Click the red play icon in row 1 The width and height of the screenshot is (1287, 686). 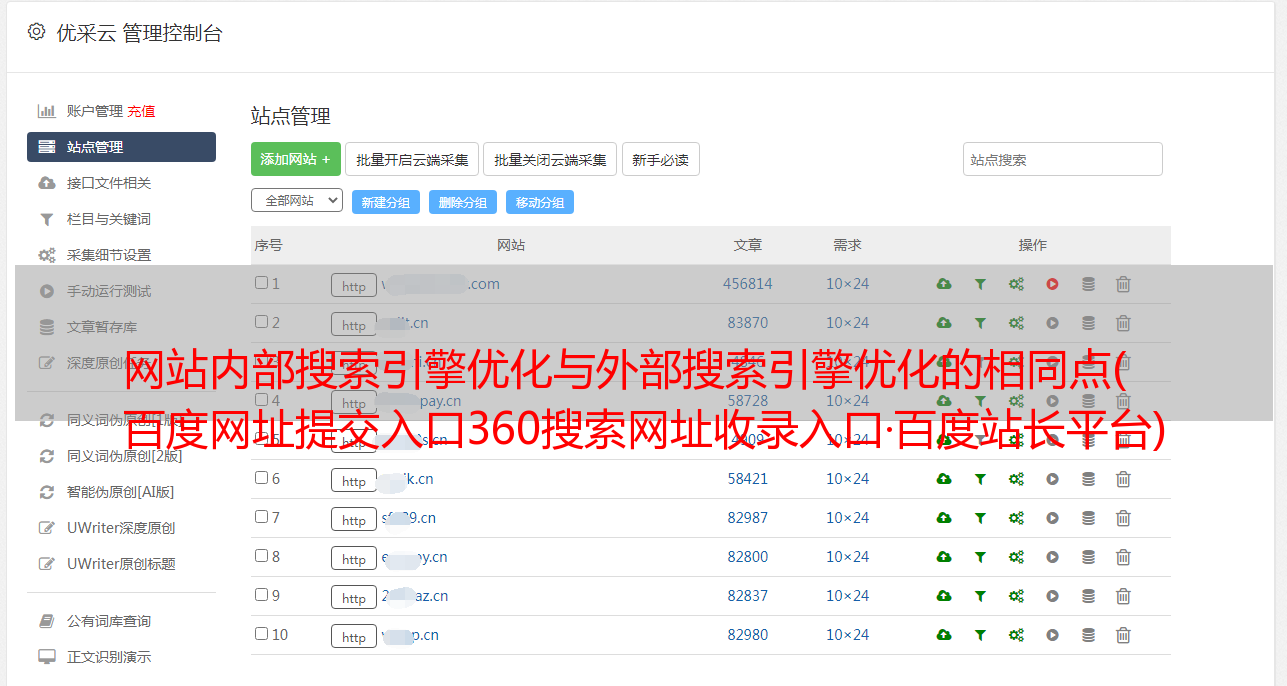[x=1052, y=284]
